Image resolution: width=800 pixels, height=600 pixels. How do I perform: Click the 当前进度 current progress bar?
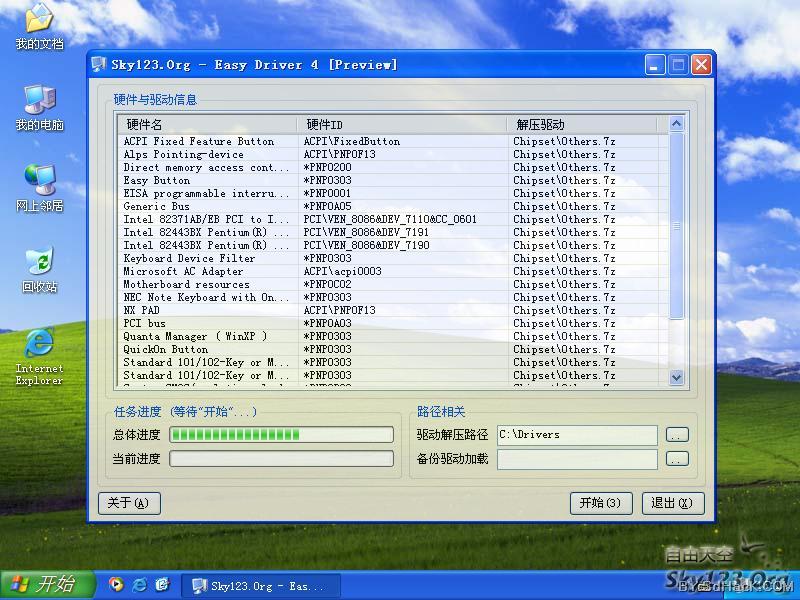coord(281,459)
